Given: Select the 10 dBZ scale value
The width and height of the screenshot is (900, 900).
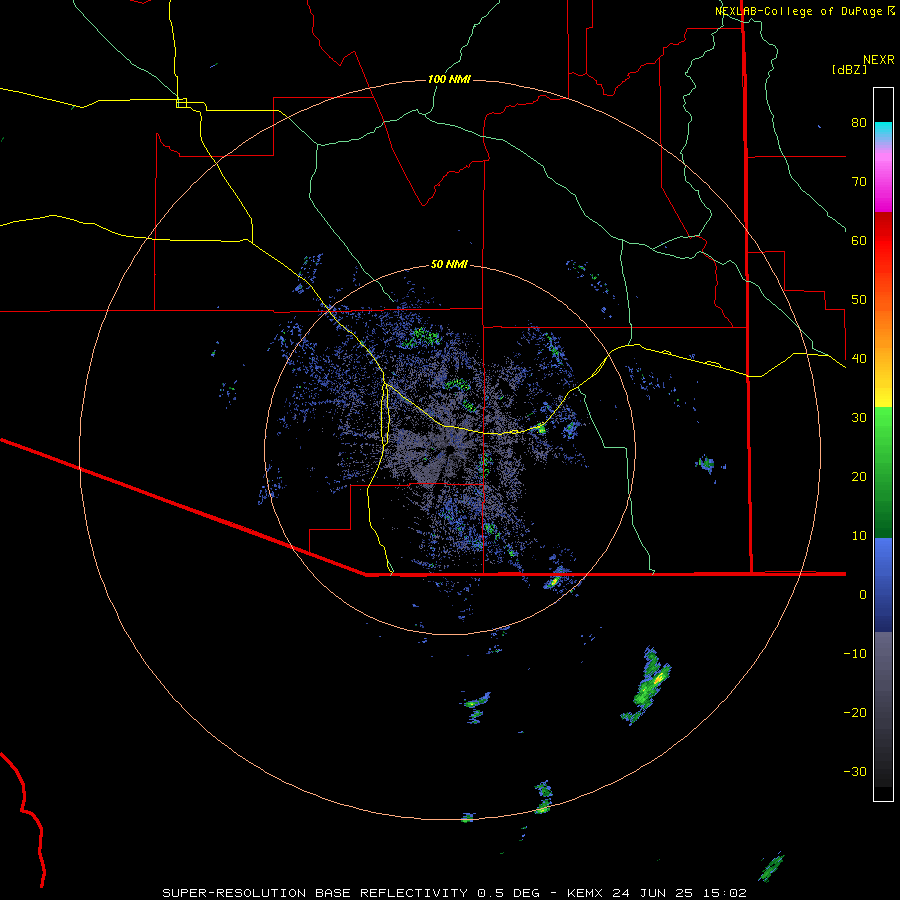Looking at the screenshot, I should (859, 536).
